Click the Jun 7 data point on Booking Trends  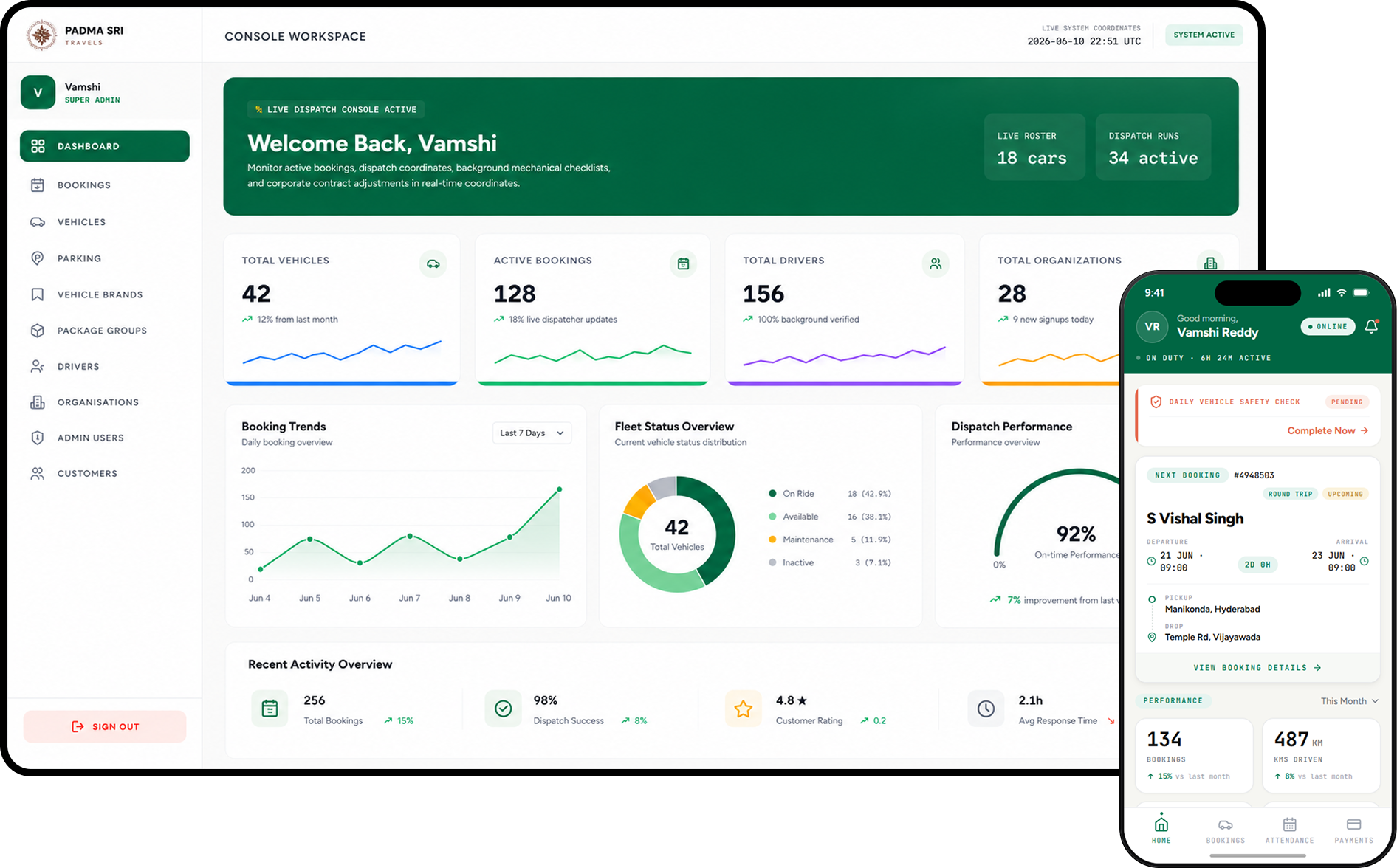410,536
